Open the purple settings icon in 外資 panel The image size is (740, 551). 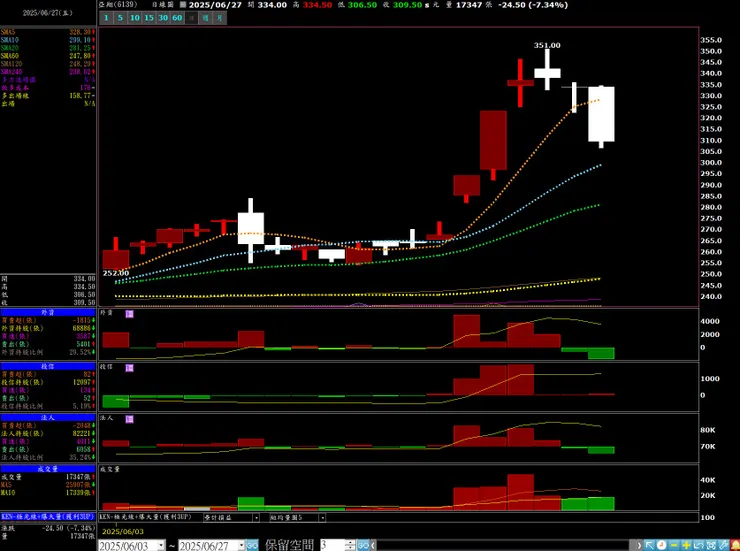tap(129, 314)
